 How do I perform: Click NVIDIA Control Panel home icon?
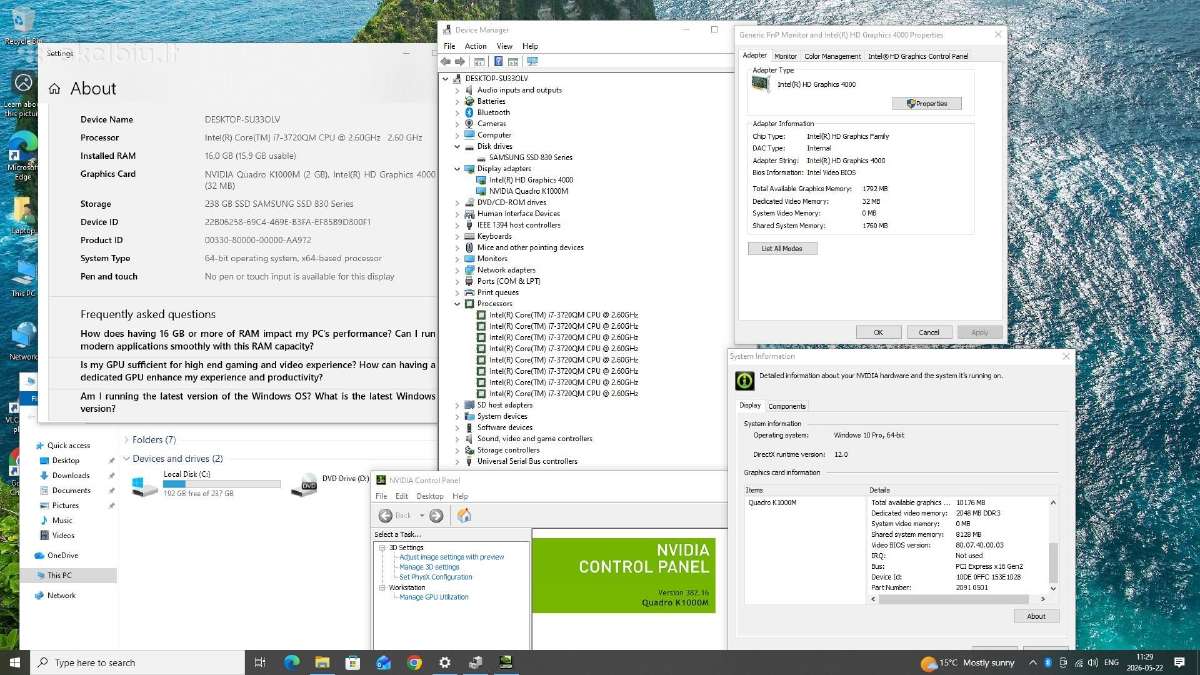tap(463, 515)
